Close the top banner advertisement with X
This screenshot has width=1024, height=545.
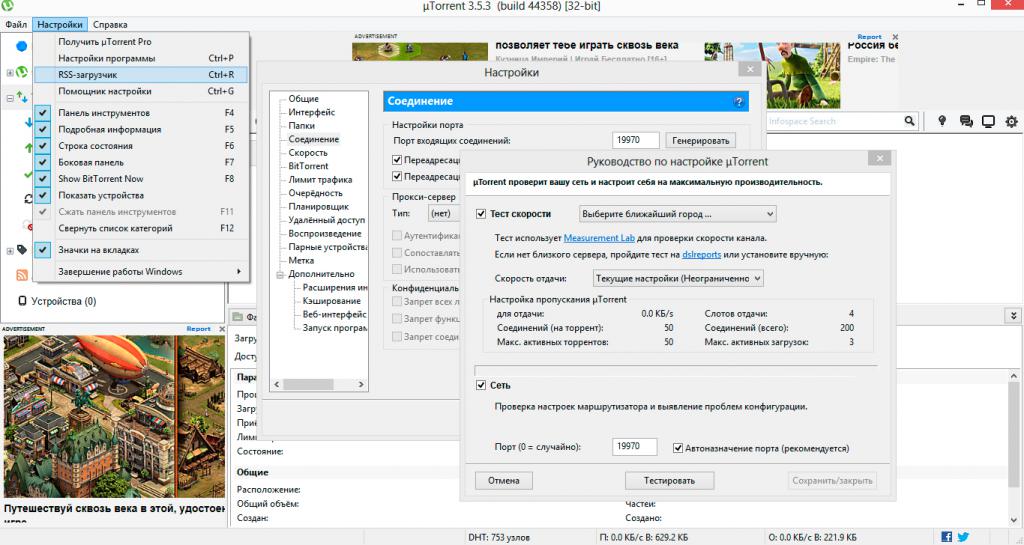(895, 37)
